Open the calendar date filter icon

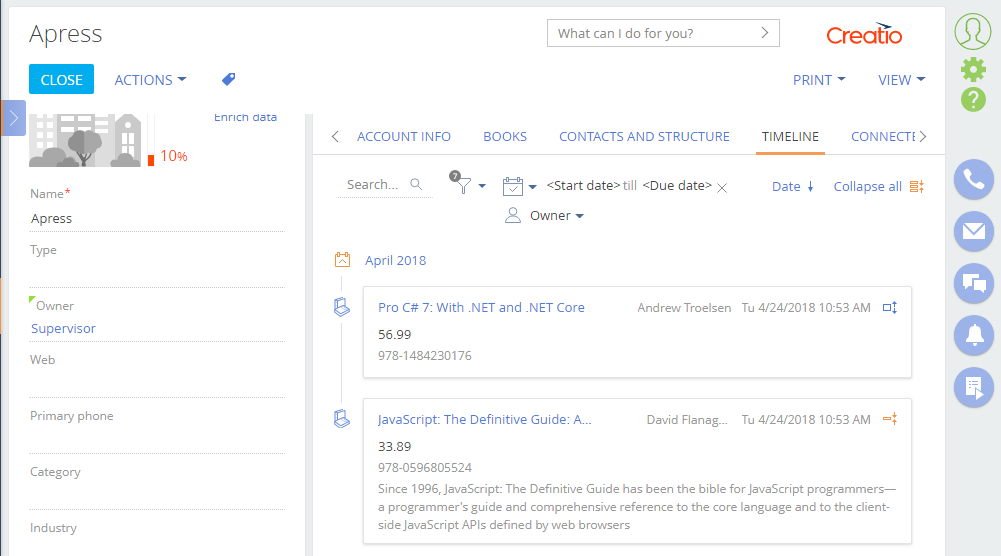tap(513, 186)
